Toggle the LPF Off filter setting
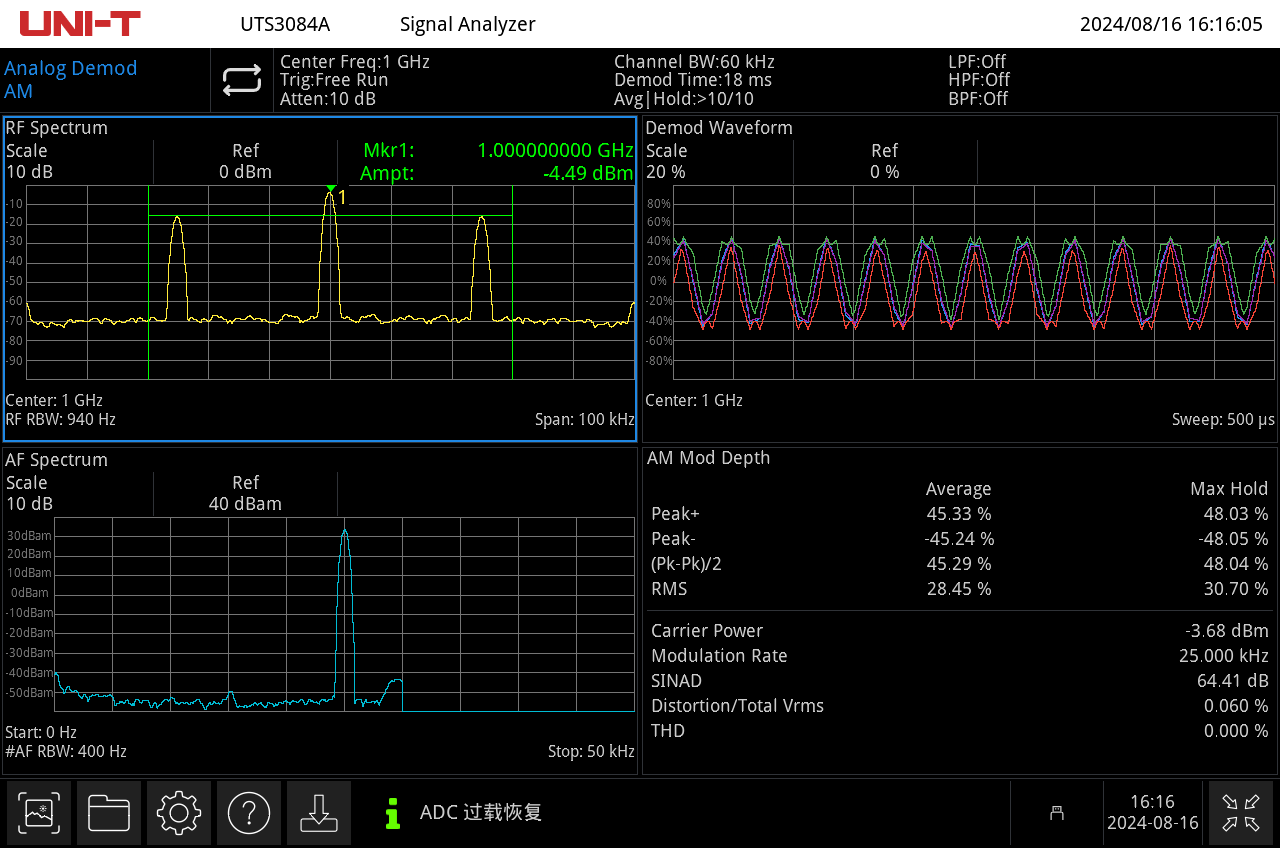1280x848 pixels. click(x=977, y=62)
